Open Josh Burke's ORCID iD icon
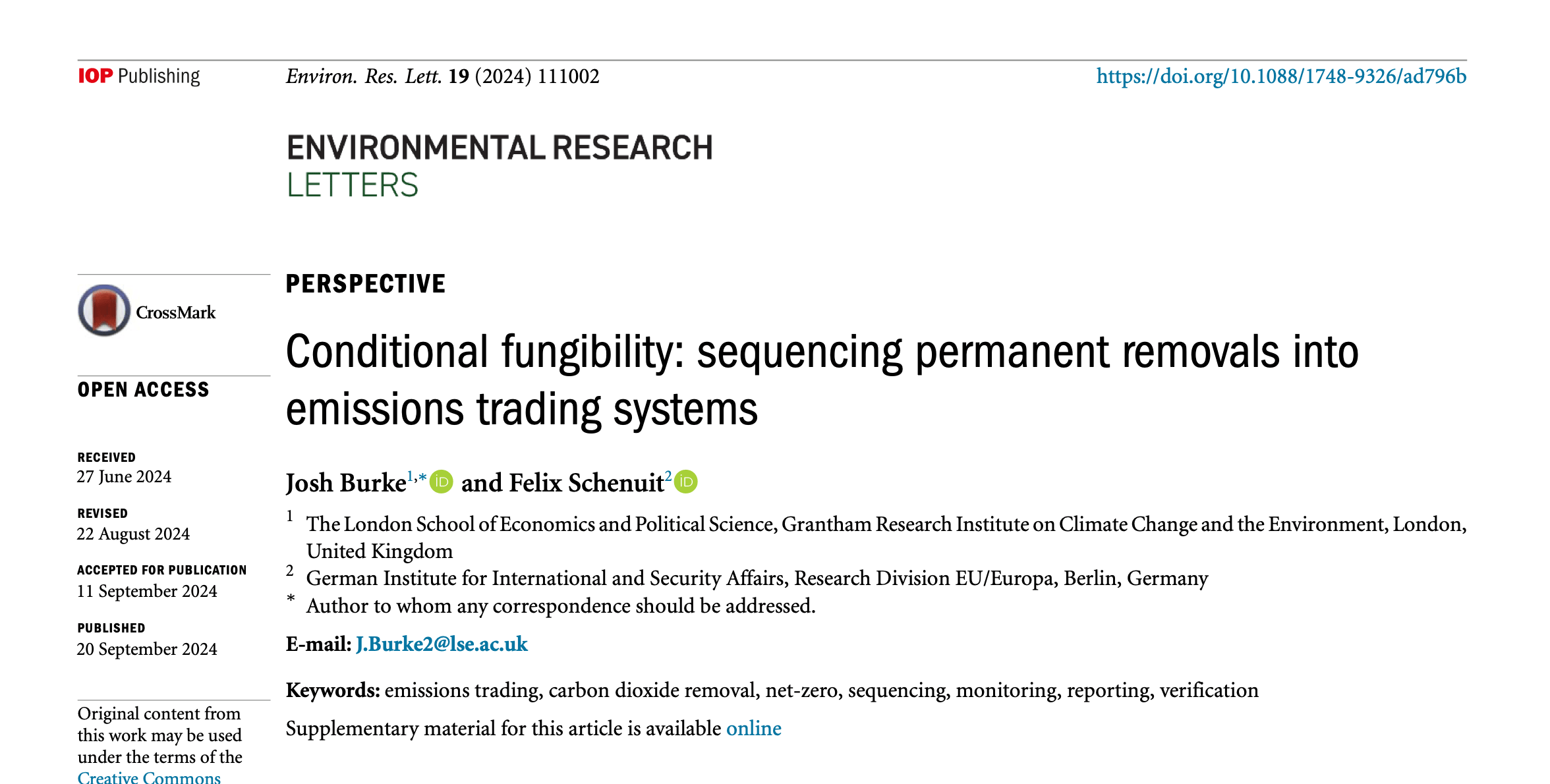The width and height of the screenshot is (1550, 784). coord(441,482)
